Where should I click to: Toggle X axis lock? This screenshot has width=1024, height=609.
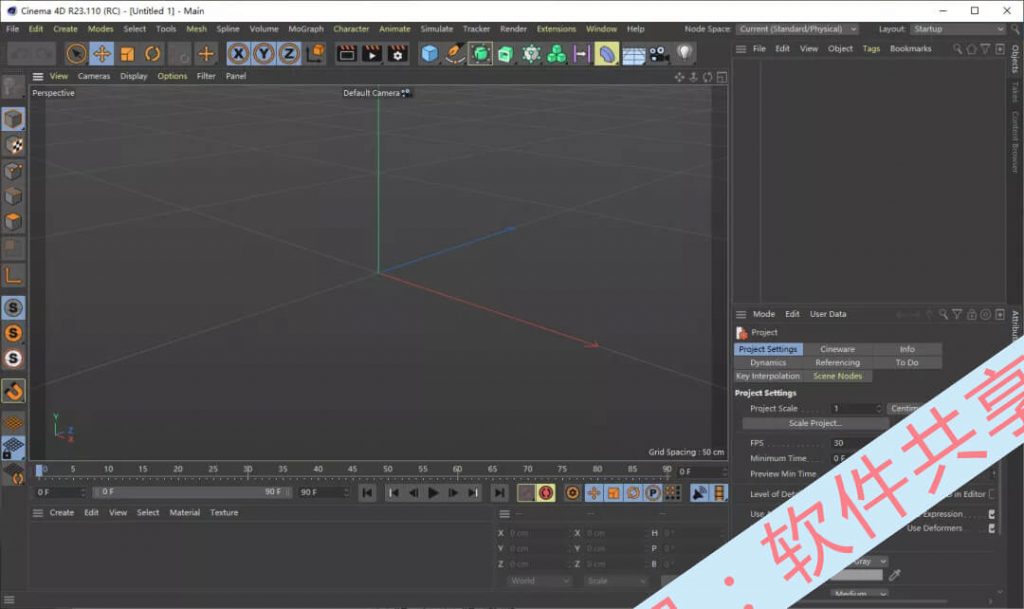pyautogui.click(x=238, y=54)
